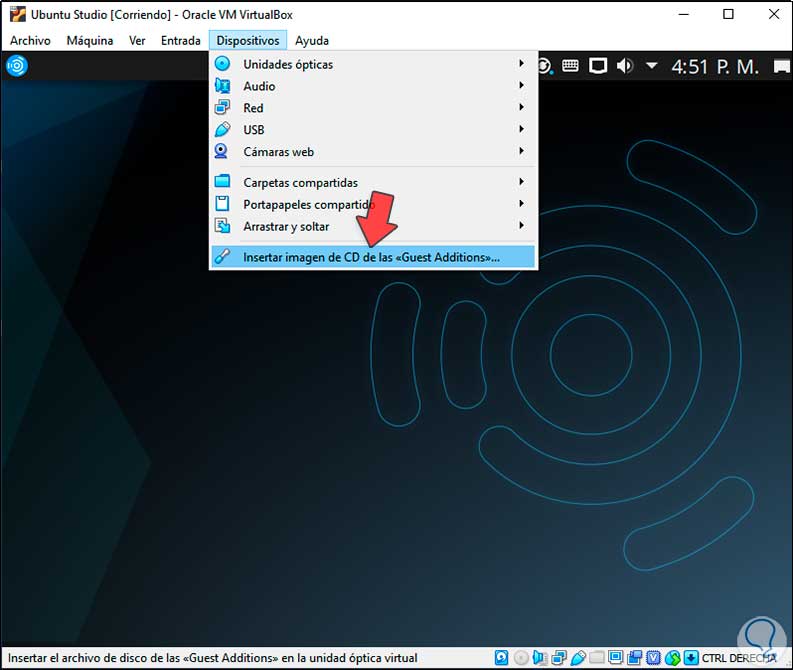Expand hidden tray icons arrow in guest panel
793x670 pixels.
point(652,65)
